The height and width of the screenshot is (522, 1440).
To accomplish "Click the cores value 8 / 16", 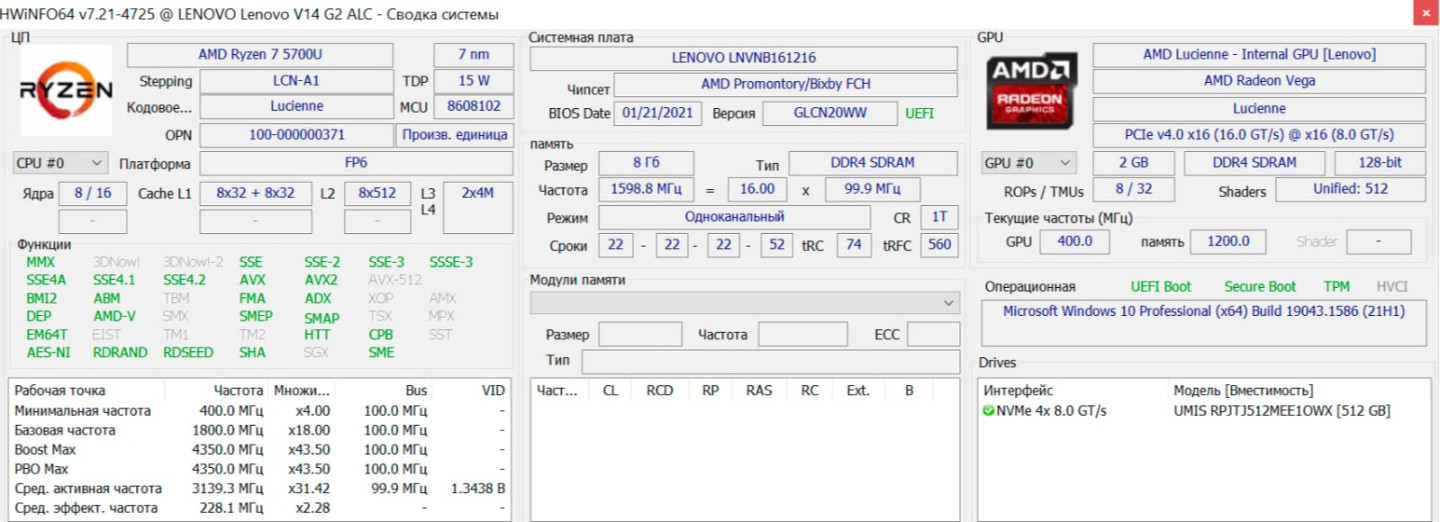I will coord(93,193).
